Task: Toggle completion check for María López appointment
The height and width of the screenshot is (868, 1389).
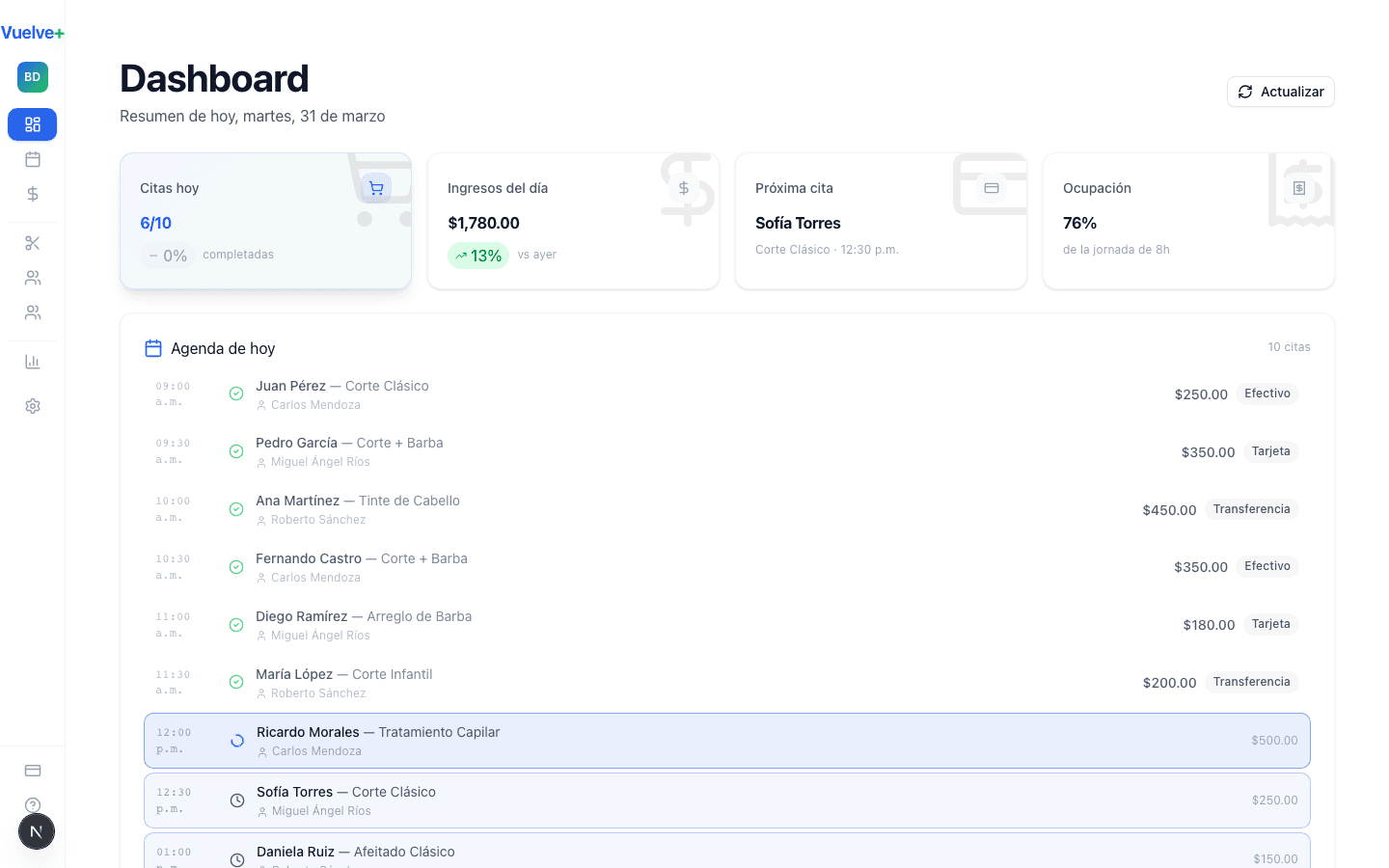Action: pyautogui.click(x=236, y=682)
